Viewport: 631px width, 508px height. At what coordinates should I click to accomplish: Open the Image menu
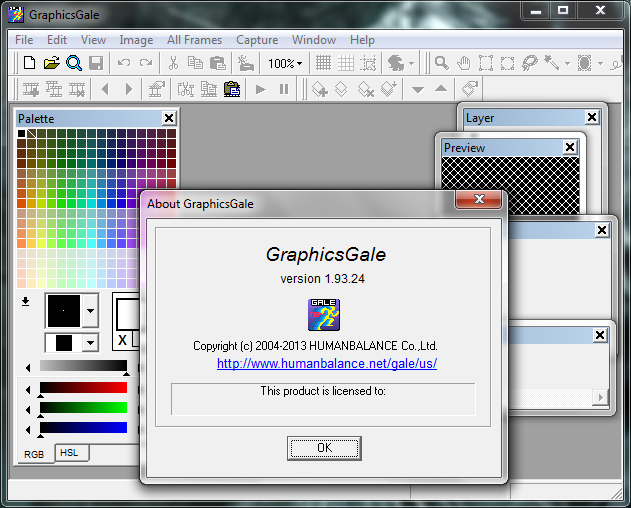tap(136, 40)
